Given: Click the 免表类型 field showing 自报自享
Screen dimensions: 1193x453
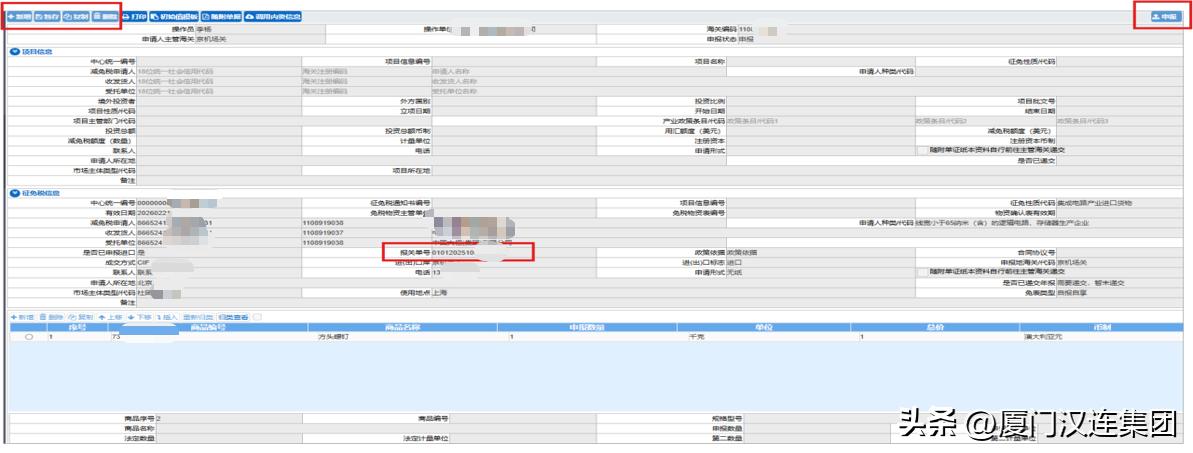Looking at the screenshot, I should click(x=1121, y=292).
